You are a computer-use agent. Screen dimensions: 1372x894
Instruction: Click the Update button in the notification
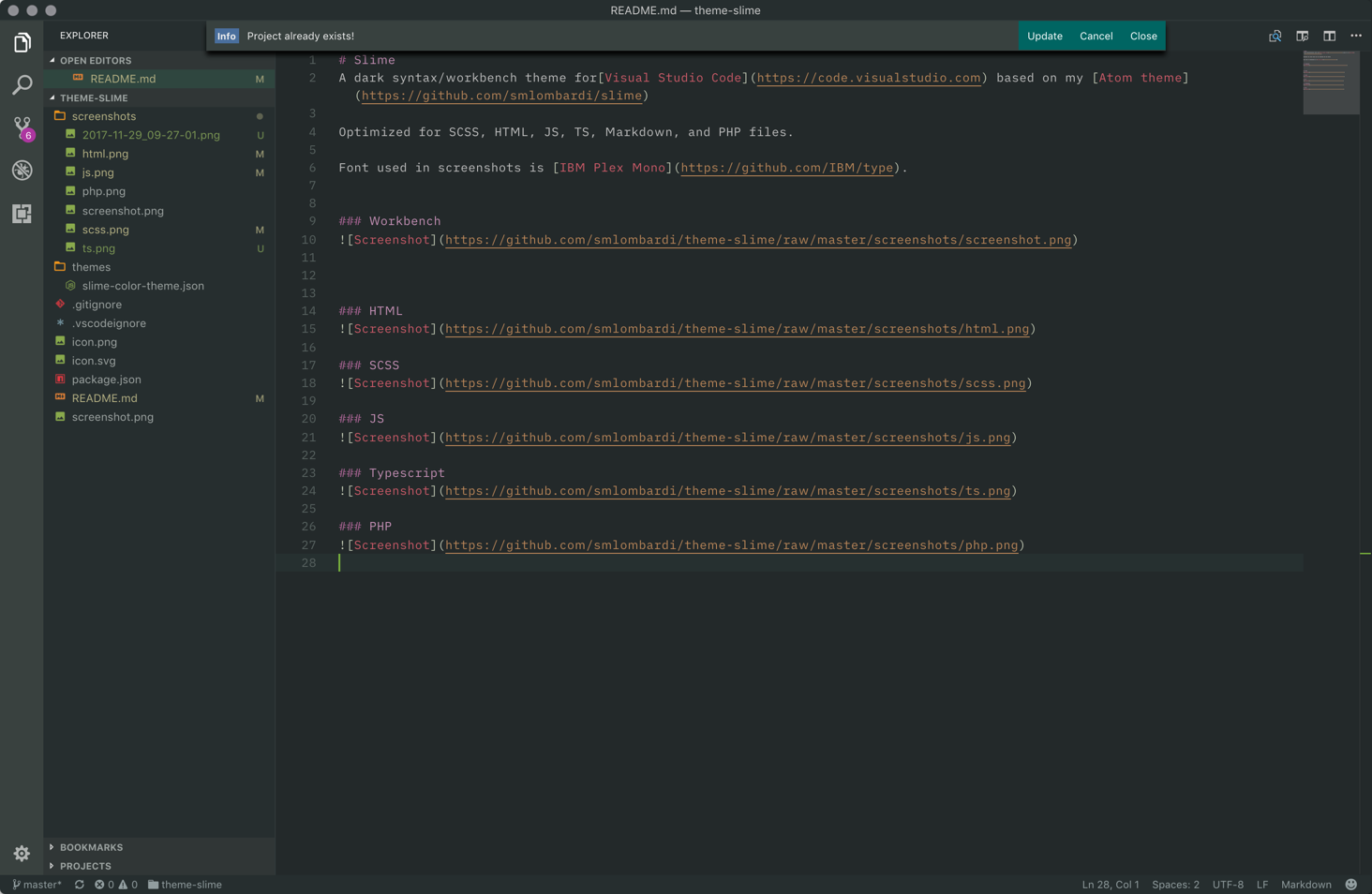(x=1044, y=36)
